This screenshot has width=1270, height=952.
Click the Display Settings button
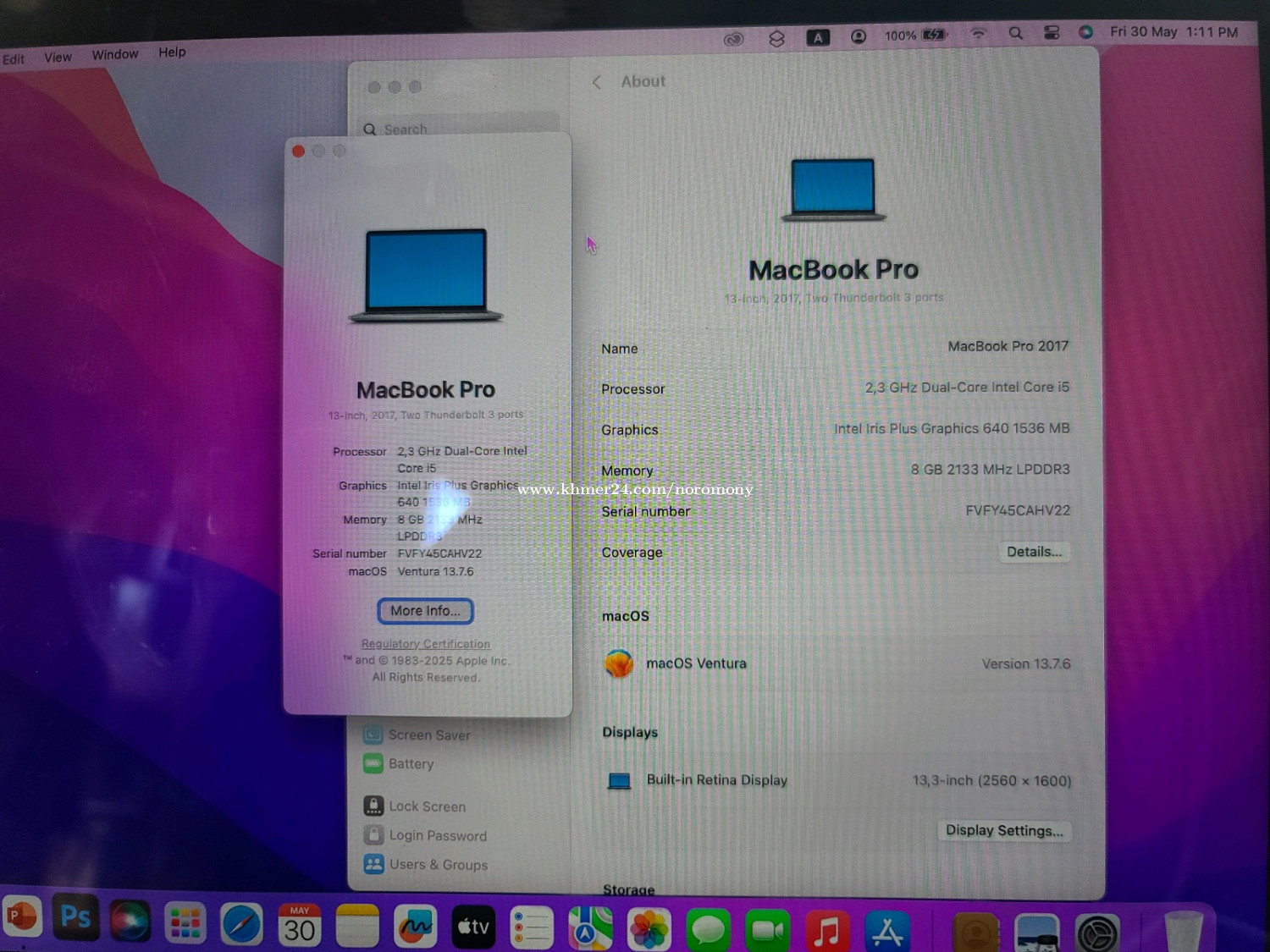click(x=1004, y=831)
